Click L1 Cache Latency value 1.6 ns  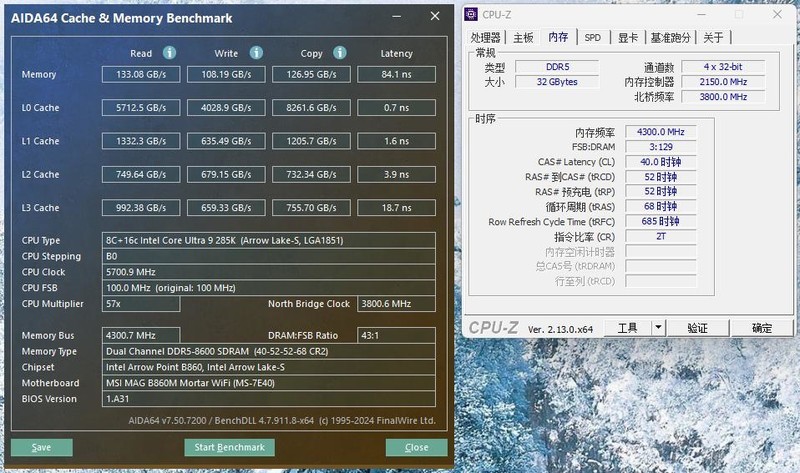click(396, 141)
